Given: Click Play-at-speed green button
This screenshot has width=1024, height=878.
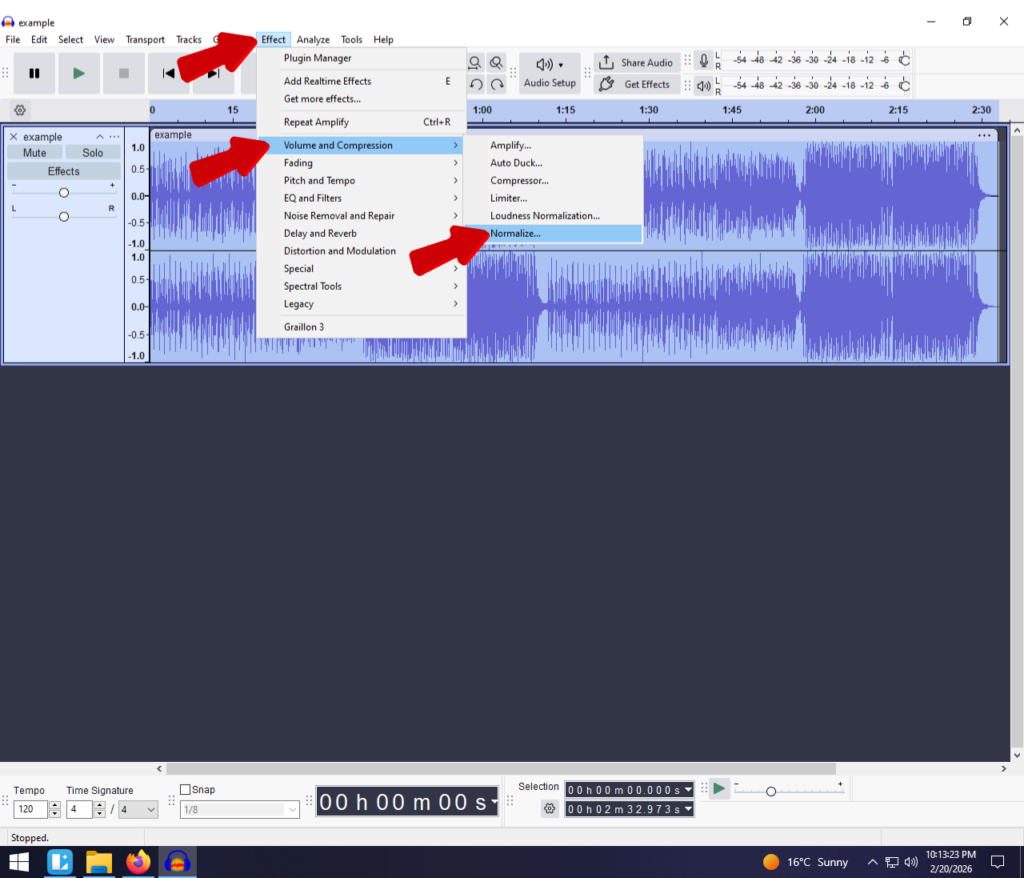Looking at the screenshot, I should (x=719, y=789).
